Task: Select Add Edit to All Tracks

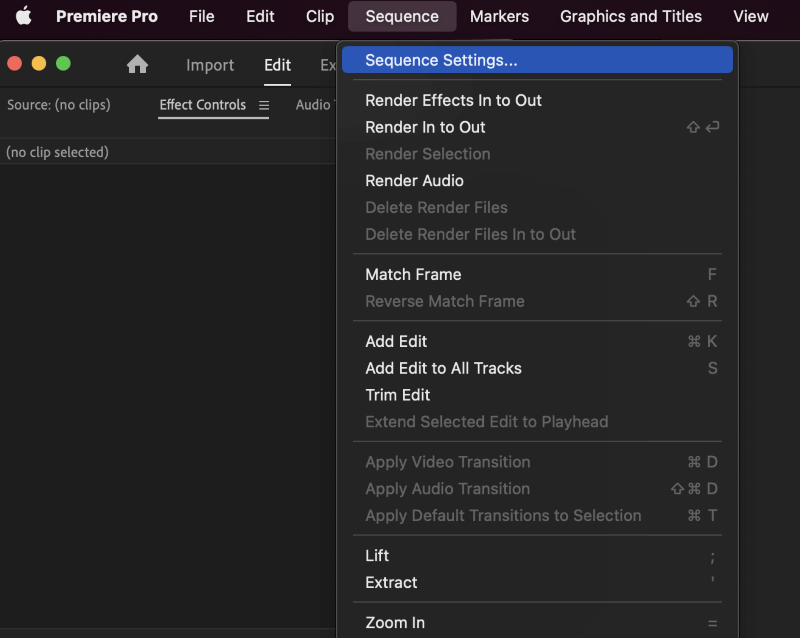Action: [537, 368]
